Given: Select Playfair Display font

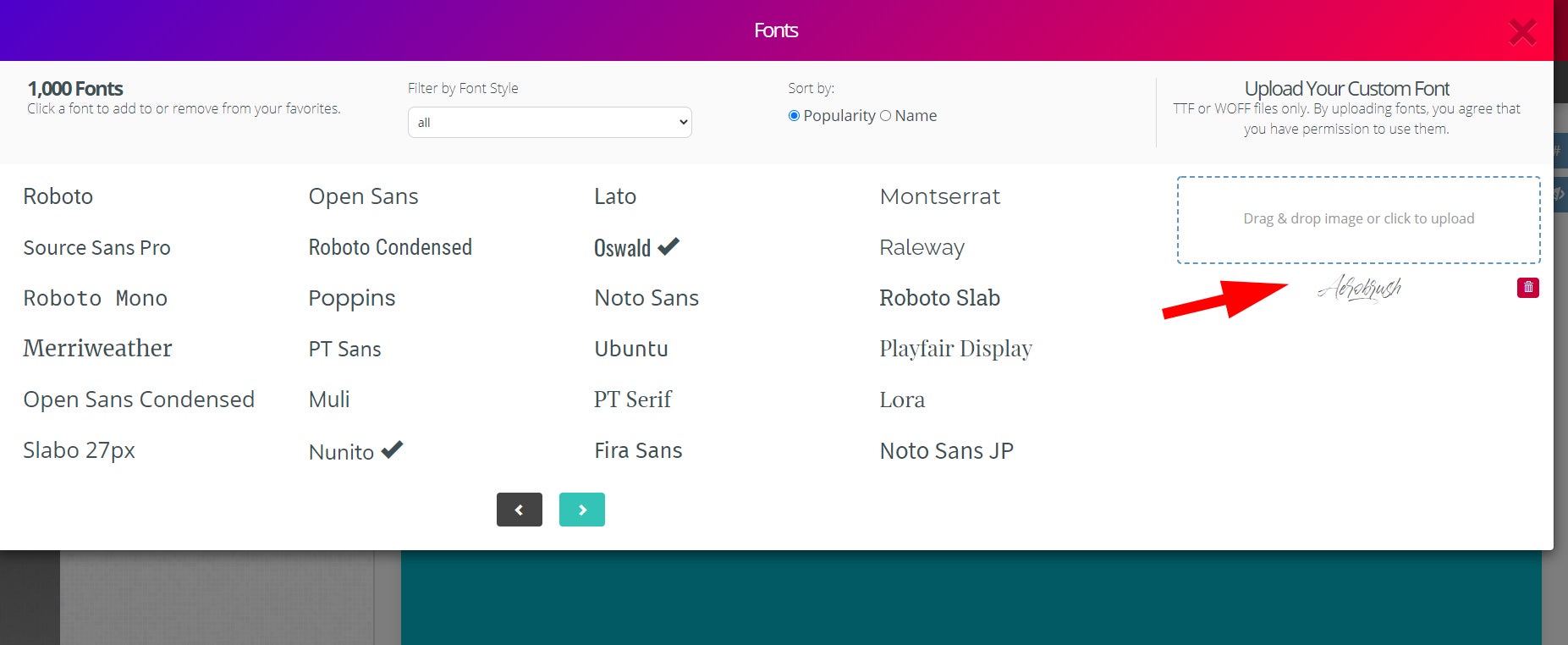Looking at the screenshot, I should click(x=955, y=349).
